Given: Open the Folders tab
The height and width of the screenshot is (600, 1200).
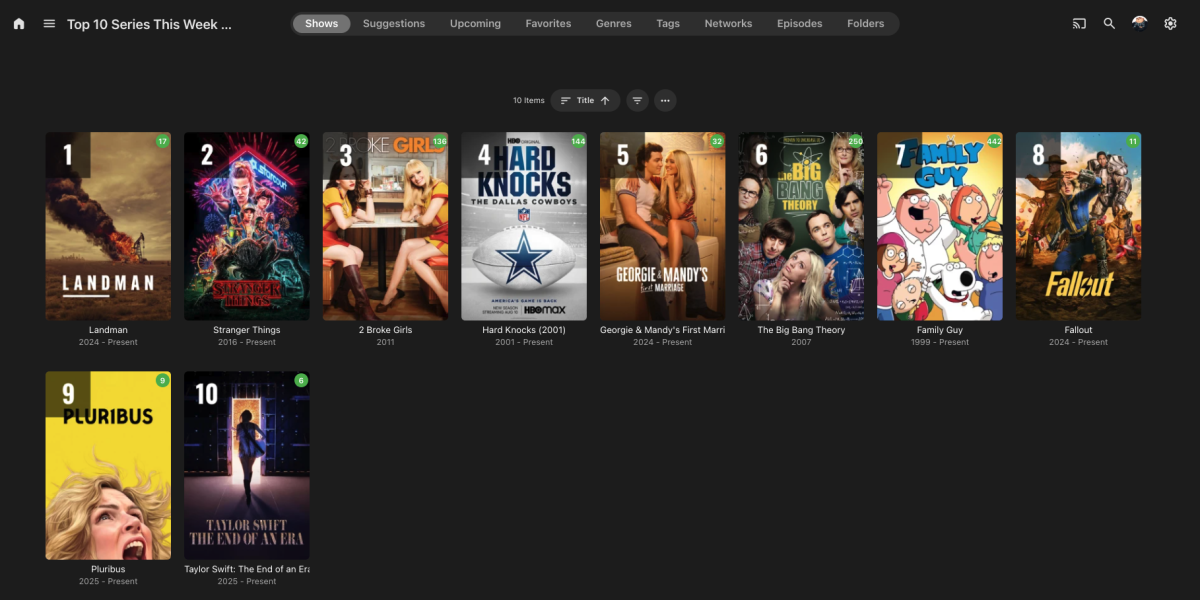Looking at the screenshot, I should (x=866, y=23).
